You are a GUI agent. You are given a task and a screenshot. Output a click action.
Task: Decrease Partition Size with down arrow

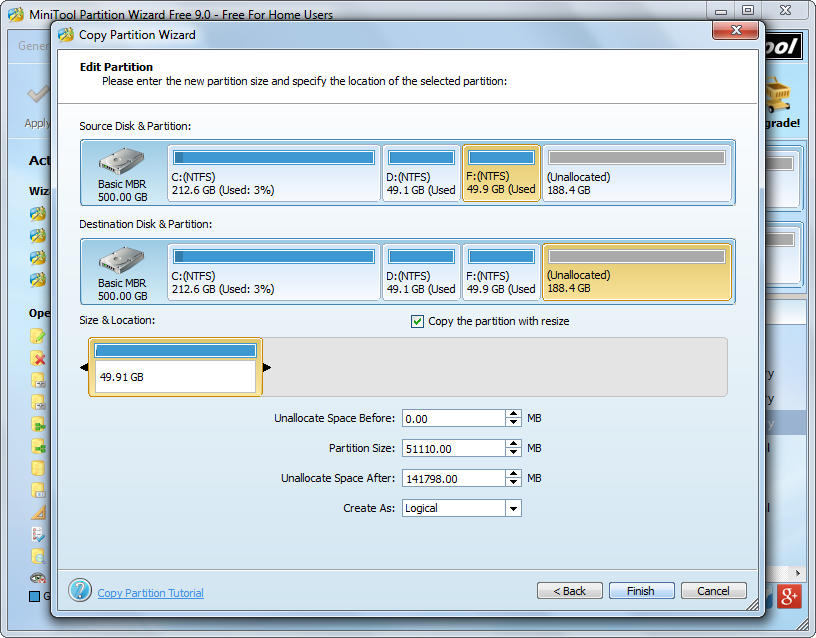513,452
